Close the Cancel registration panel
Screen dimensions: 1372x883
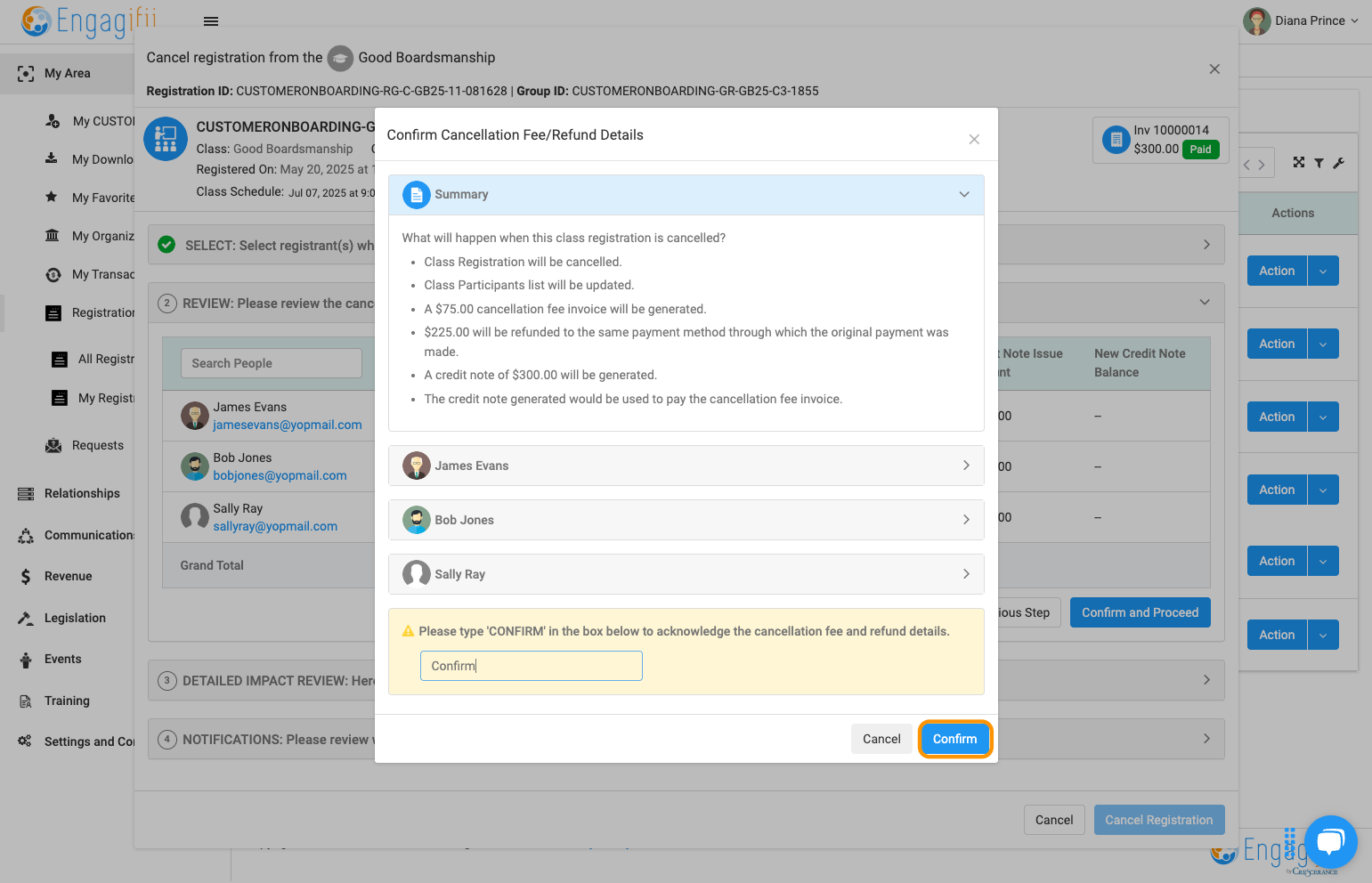(1214, 69)
